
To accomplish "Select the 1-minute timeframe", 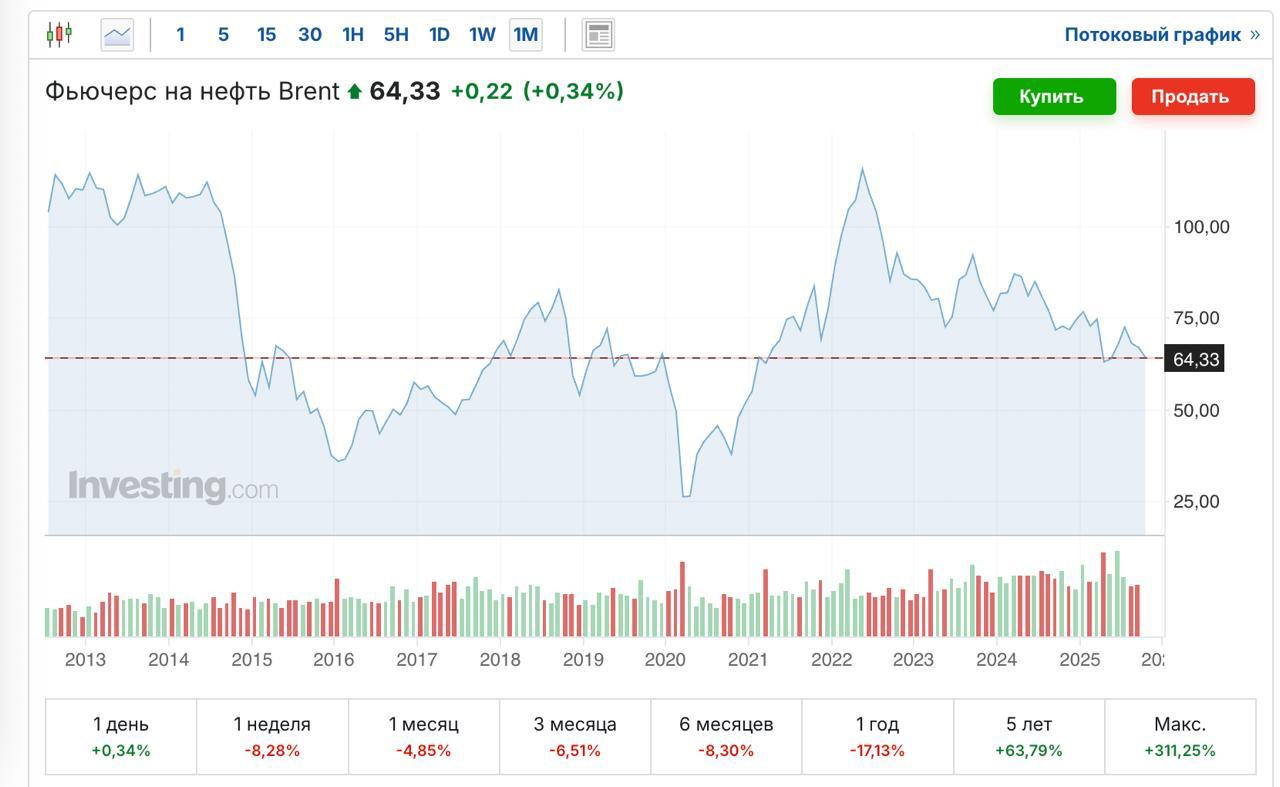I will pos(180,35).
